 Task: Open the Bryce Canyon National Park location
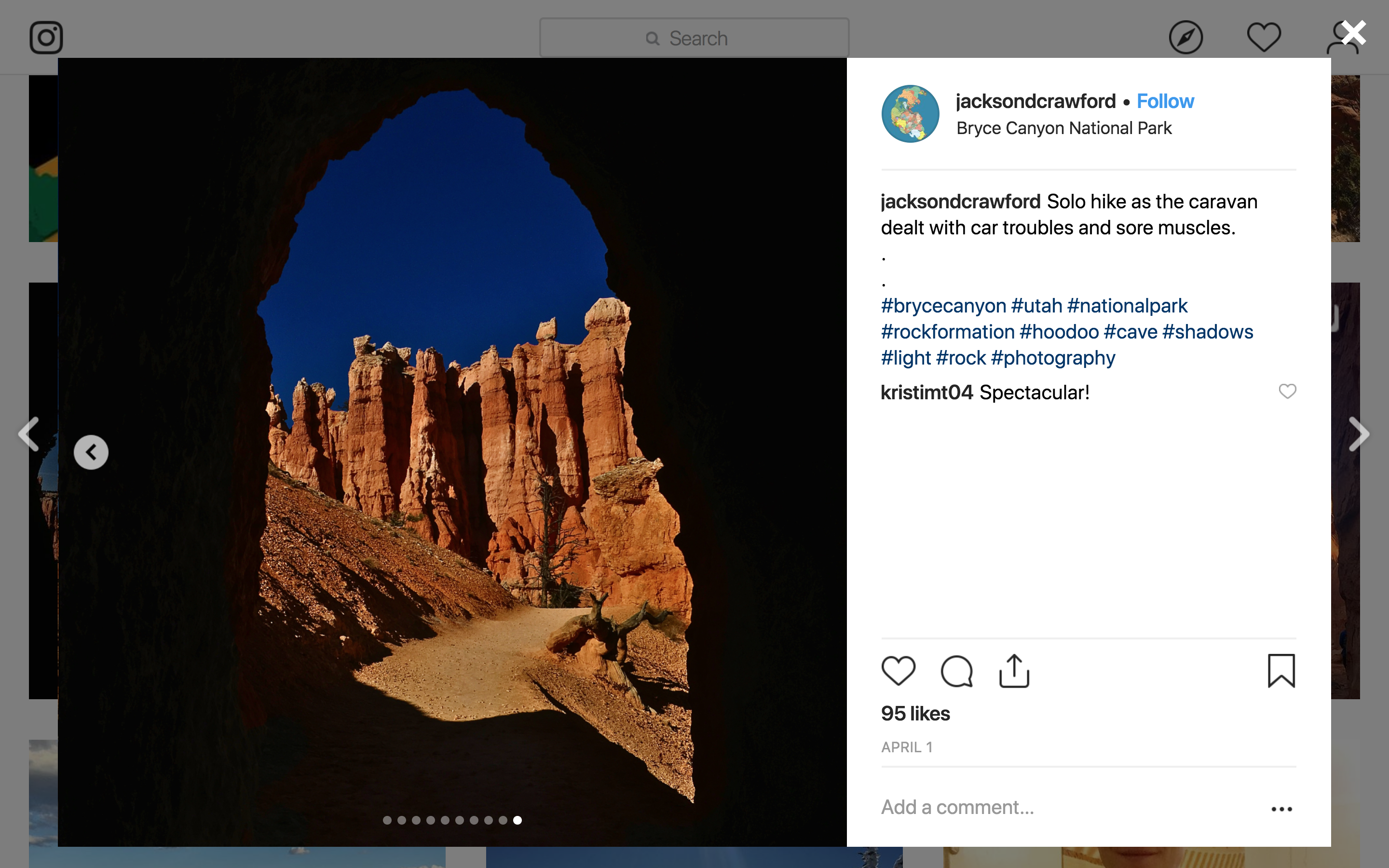click(x=1063, y=128)
